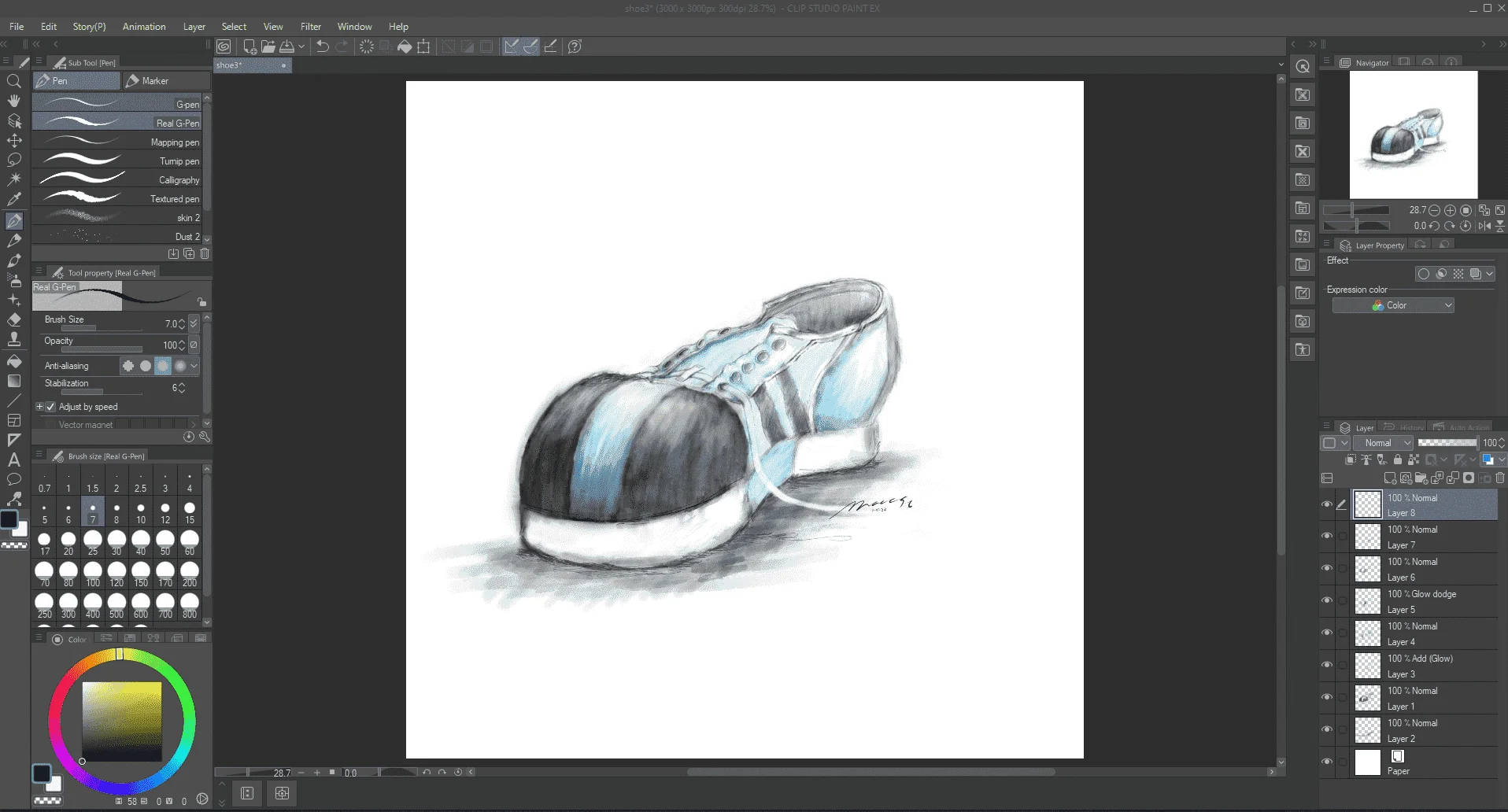This screenshot has height=812, width=1508.
Task: Select the Textured pen brush
Action: tap(116, 199)
